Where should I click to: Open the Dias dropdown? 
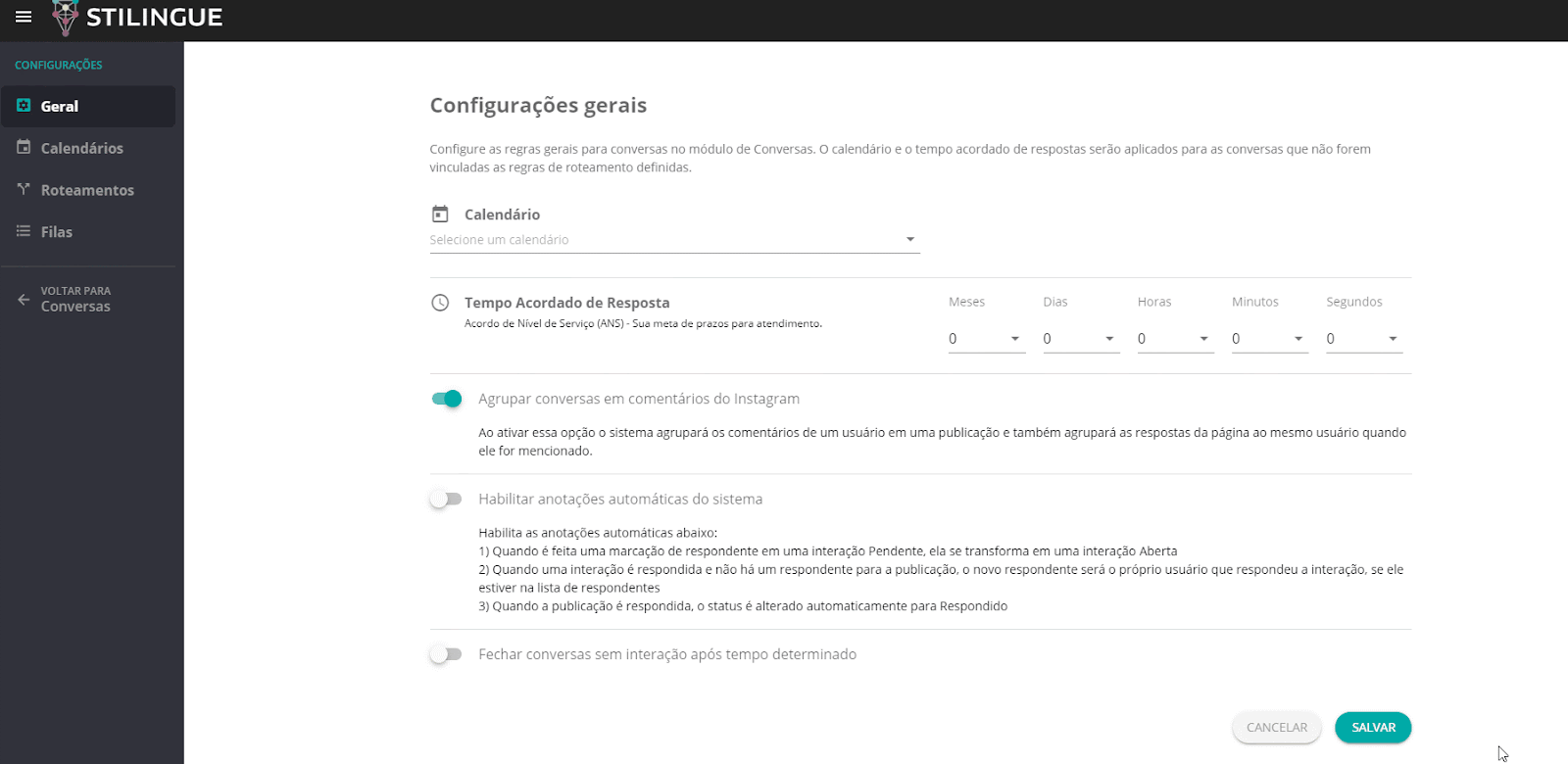coord(1080,339)
